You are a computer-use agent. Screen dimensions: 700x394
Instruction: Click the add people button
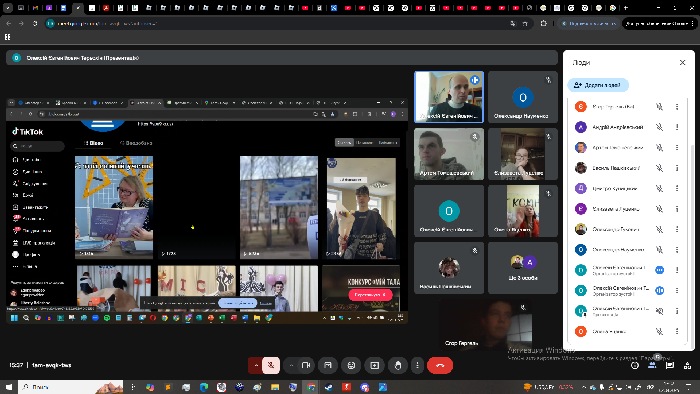pos(598,85)
